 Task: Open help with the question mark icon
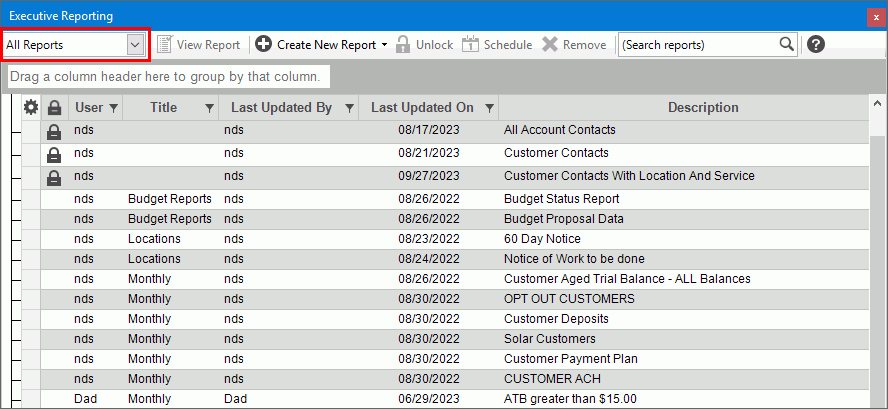pyautogui.click(x=816, y=44)
